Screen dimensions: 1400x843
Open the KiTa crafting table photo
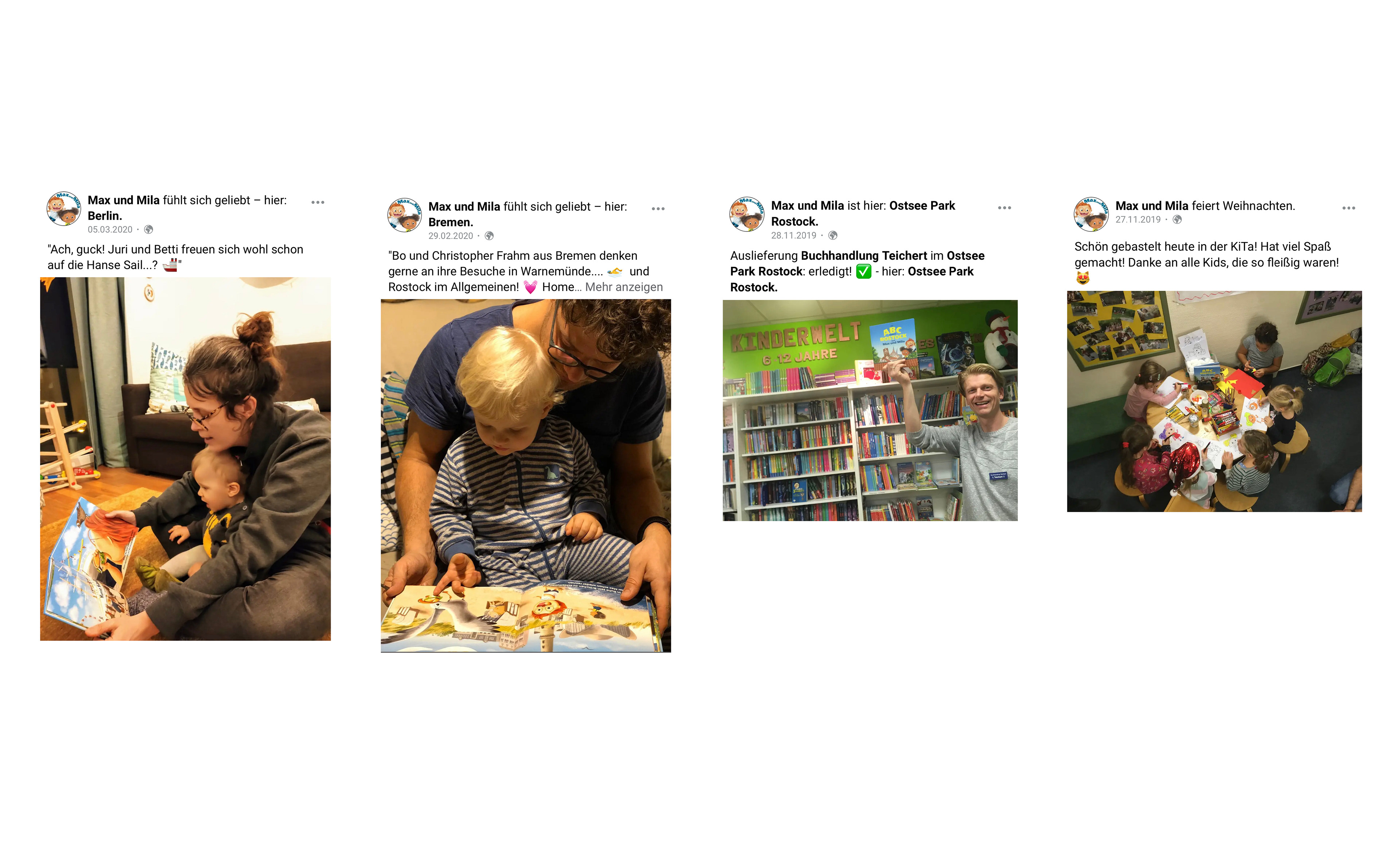click(x=1214, y=402)
